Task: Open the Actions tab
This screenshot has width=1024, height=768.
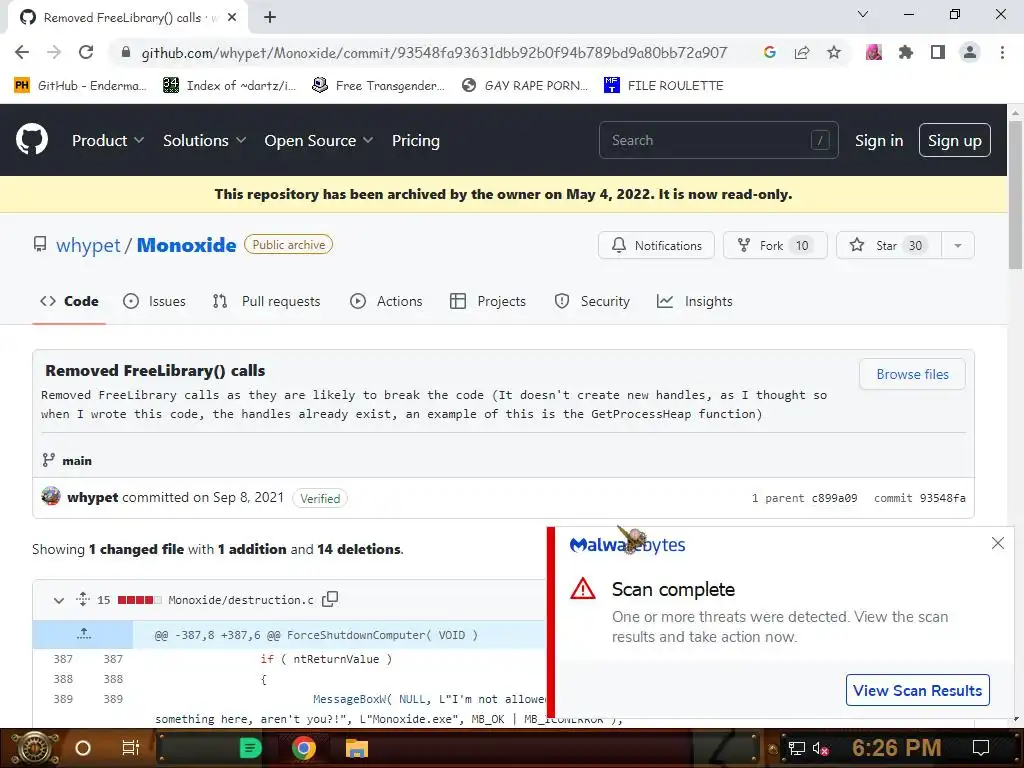Action: click(x=387, y=301)
